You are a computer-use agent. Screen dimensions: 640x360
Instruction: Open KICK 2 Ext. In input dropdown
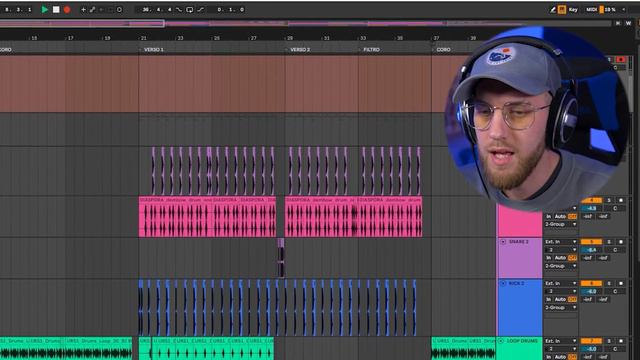coord(561,283)
